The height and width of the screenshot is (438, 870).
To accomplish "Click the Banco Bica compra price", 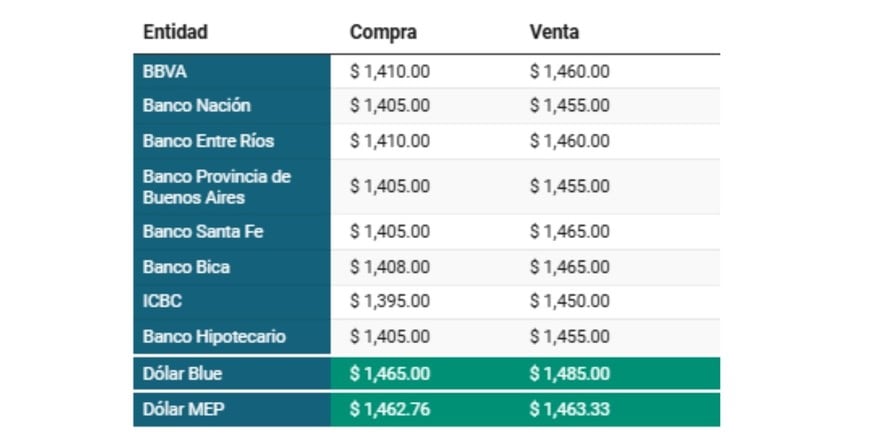I will 390,267.
